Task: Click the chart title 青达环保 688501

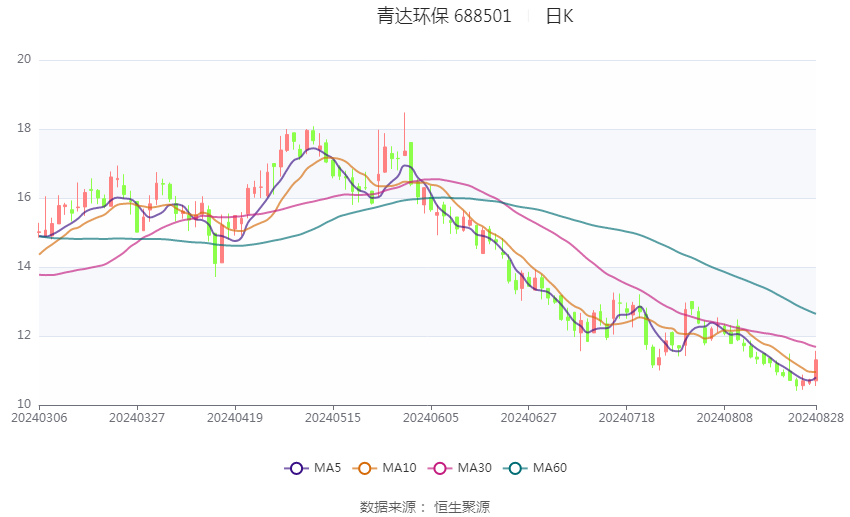Action: [x=444, y=16]
